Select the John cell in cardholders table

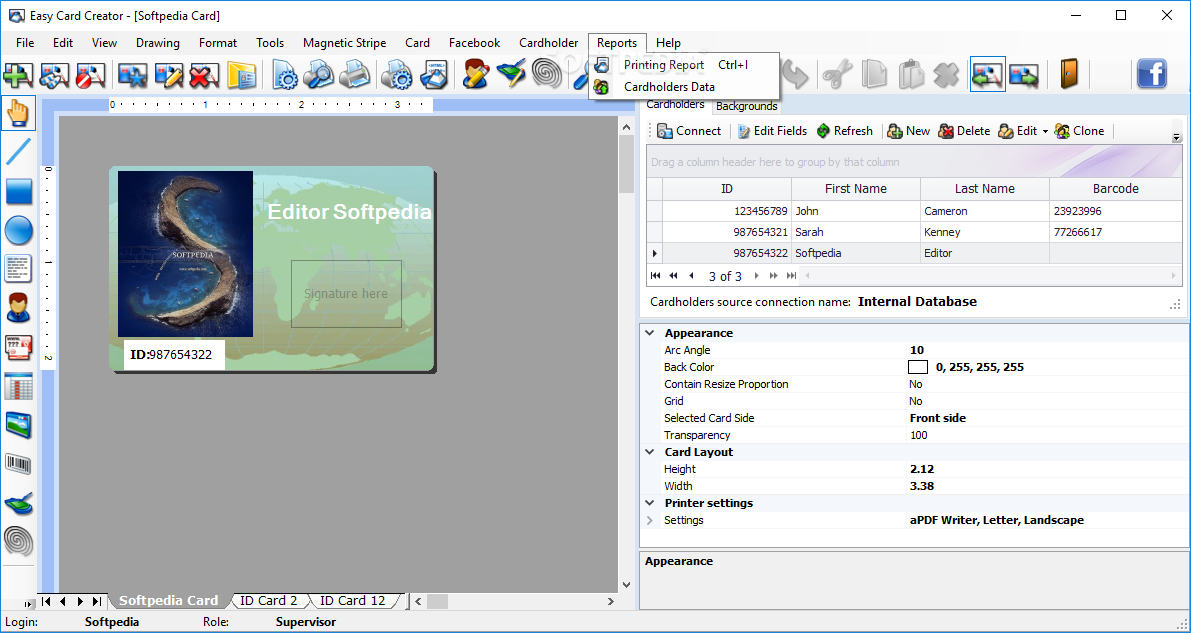855,211
